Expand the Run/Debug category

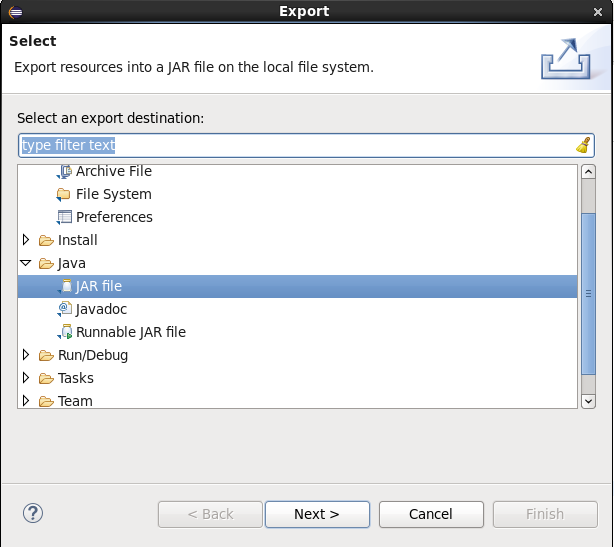pos(26,355)
